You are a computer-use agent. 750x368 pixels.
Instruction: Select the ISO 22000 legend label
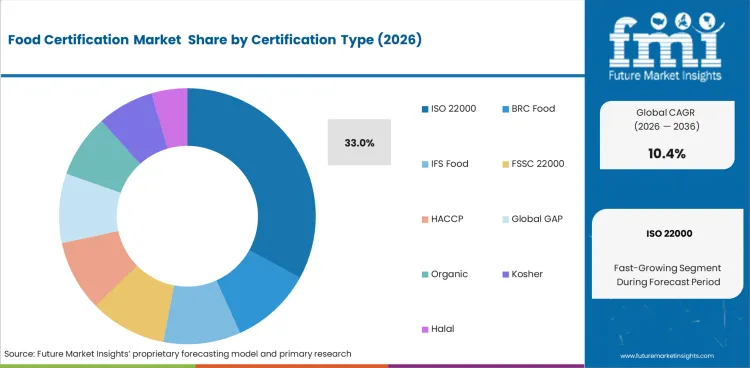click(x=453, y=109)
